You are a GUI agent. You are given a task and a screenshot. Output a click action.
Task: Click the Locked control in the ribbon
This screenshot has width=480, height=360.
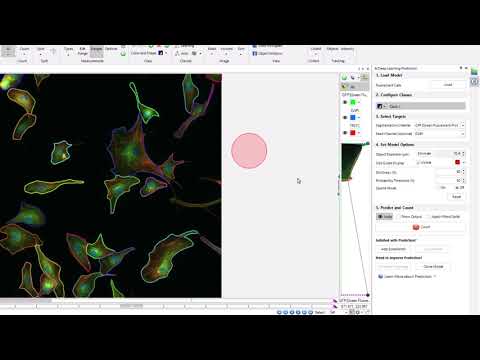tap(315, 51)
